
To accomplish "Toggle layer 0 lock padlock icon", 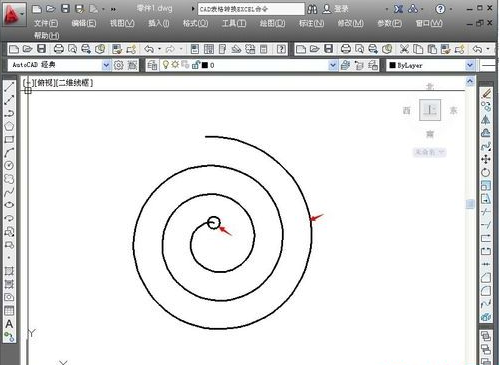I will [x=196, y=65].
